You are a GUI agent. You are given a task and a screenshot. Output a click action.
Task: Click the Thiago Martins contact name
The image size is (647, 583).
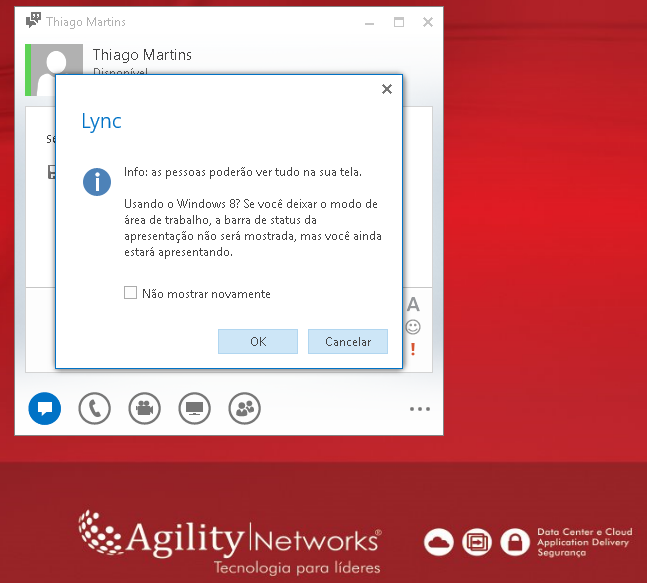point(142,55)
